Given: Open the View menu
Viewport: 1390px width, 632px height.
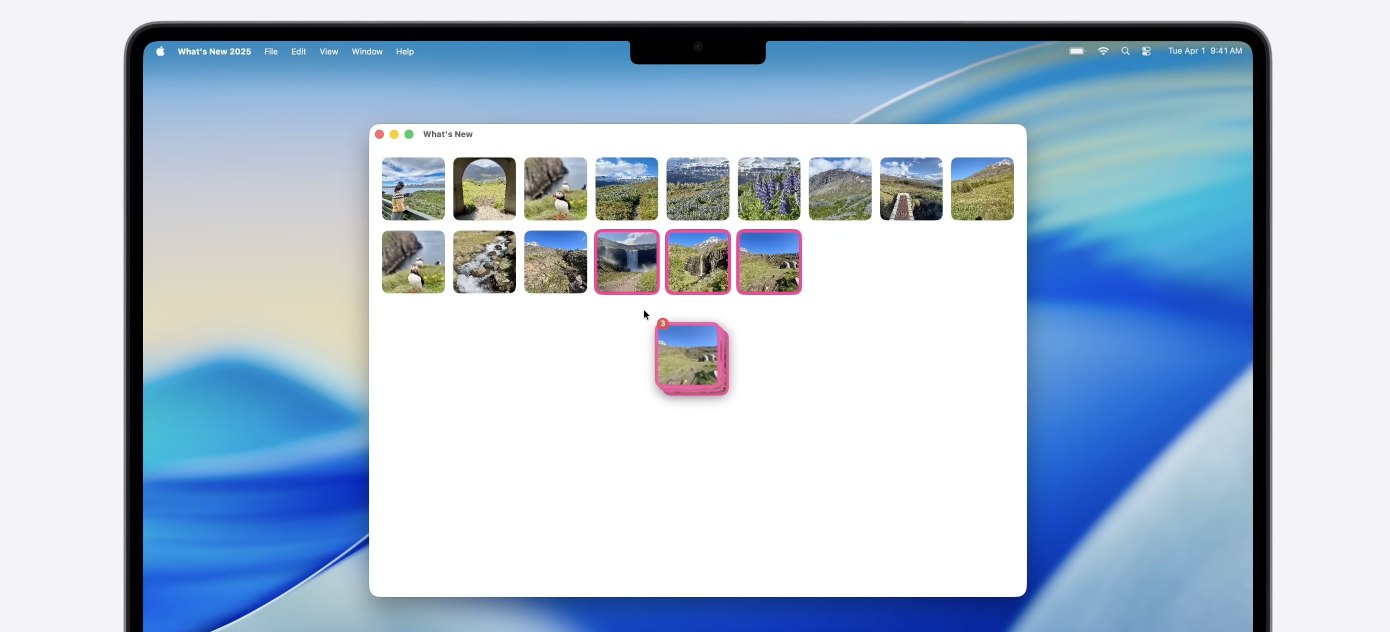Looking at the screenshot, I should tap(329, 51).
